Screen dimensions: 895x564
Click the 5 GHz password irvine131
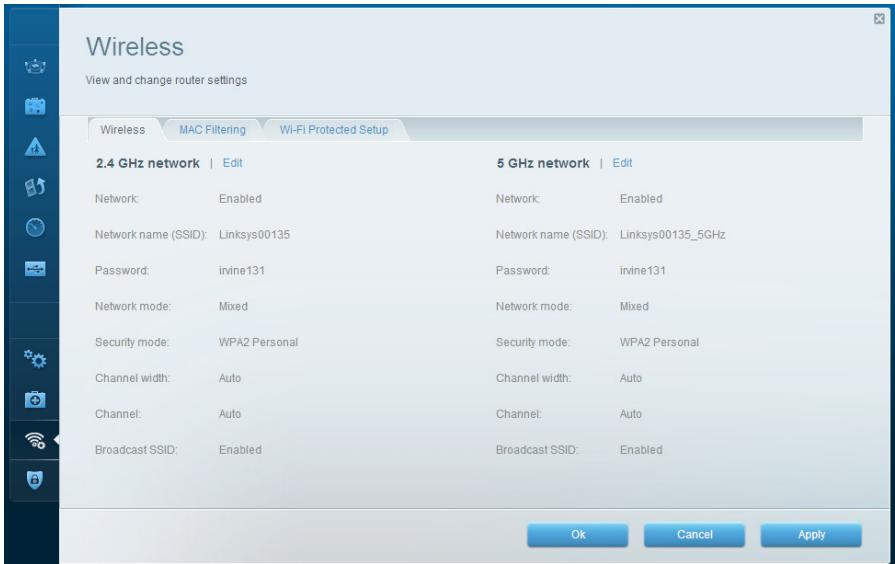click(643, 271)
